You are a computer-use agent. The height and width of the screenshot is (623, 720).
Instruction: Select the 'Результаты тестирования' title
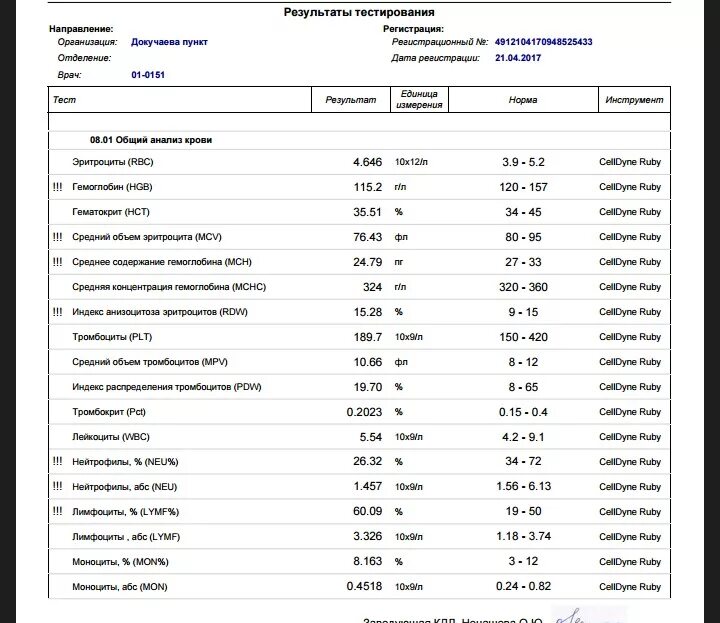[359, 12]
